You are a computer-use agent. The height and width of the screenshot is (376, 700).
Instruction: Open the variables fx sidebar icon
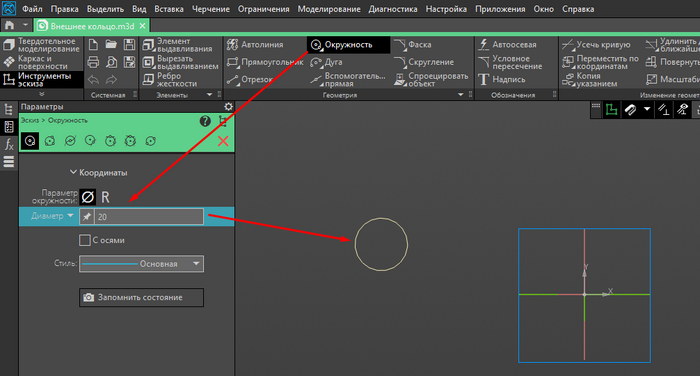coord(8,144)
